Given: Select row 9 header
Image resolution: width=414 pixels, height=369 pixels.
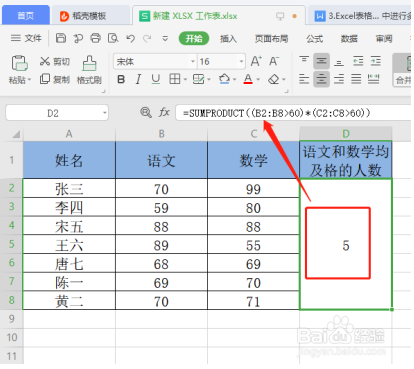Looking at the screenshot, I should click(x=11, y=319).
